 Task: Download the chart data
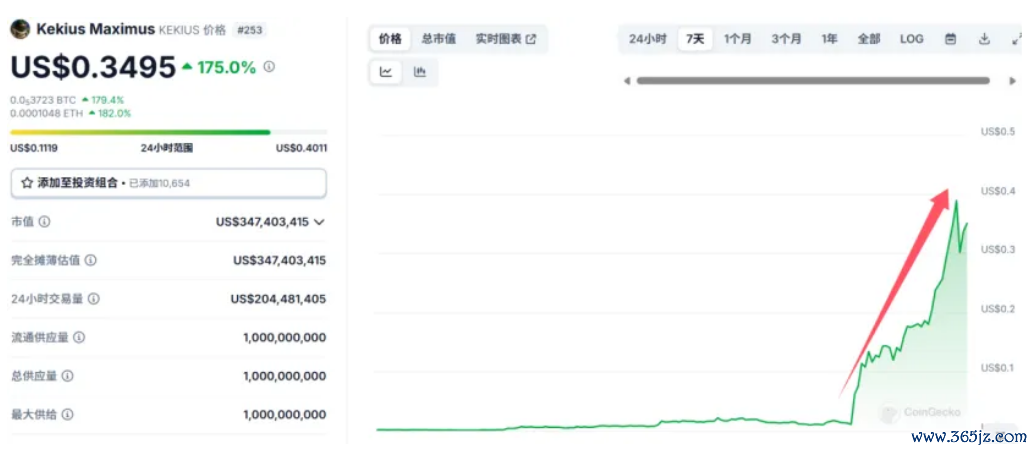coord(985,39)
